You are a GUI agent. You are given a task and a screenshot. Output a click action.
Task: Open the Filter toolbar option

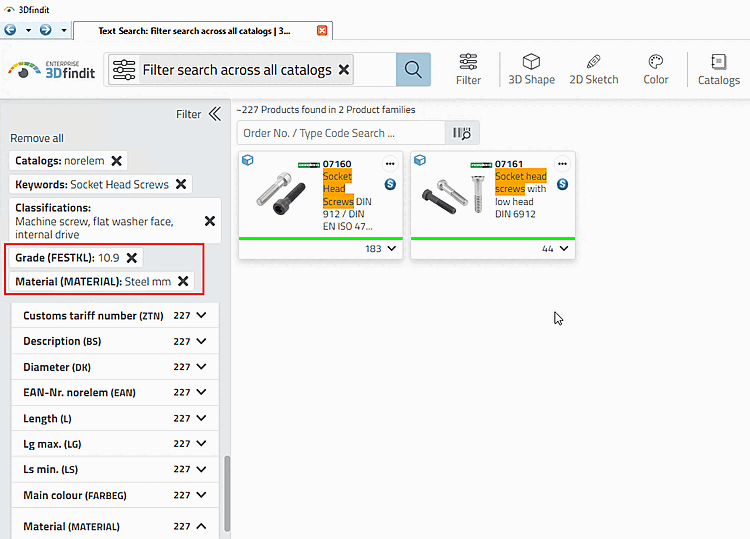click(468, 70)
